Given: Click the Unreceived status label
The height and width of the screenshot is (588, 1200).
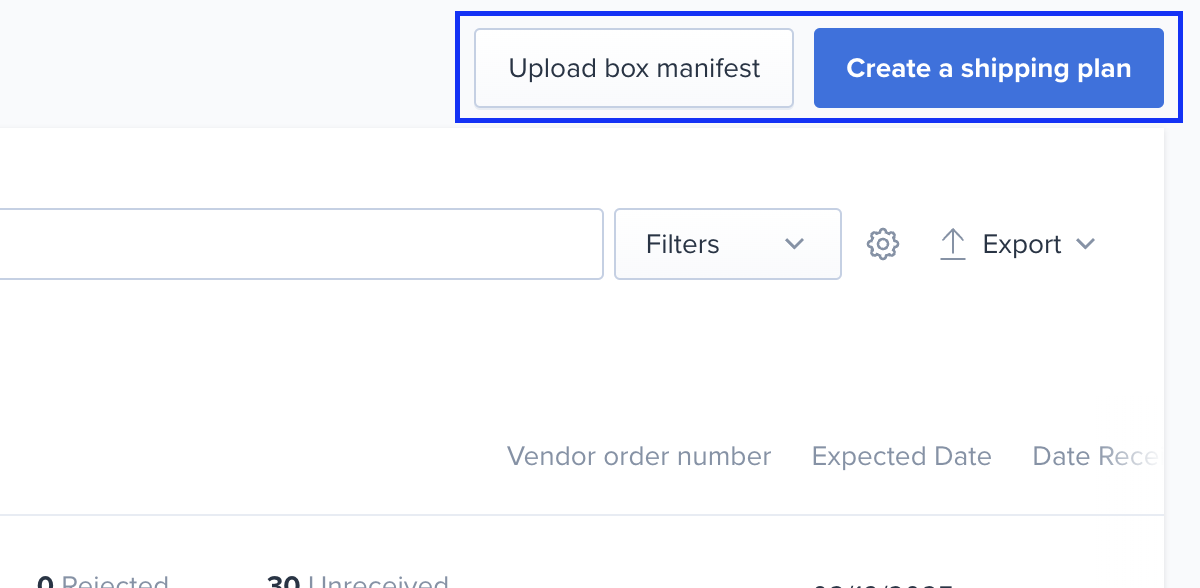Looking at the screenshot, I should pos(378,581).
